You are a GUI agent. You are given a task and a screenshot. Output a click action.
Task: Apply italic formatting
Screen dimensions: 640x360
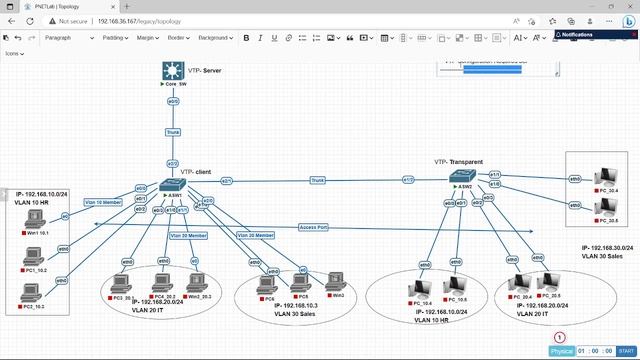260,38
